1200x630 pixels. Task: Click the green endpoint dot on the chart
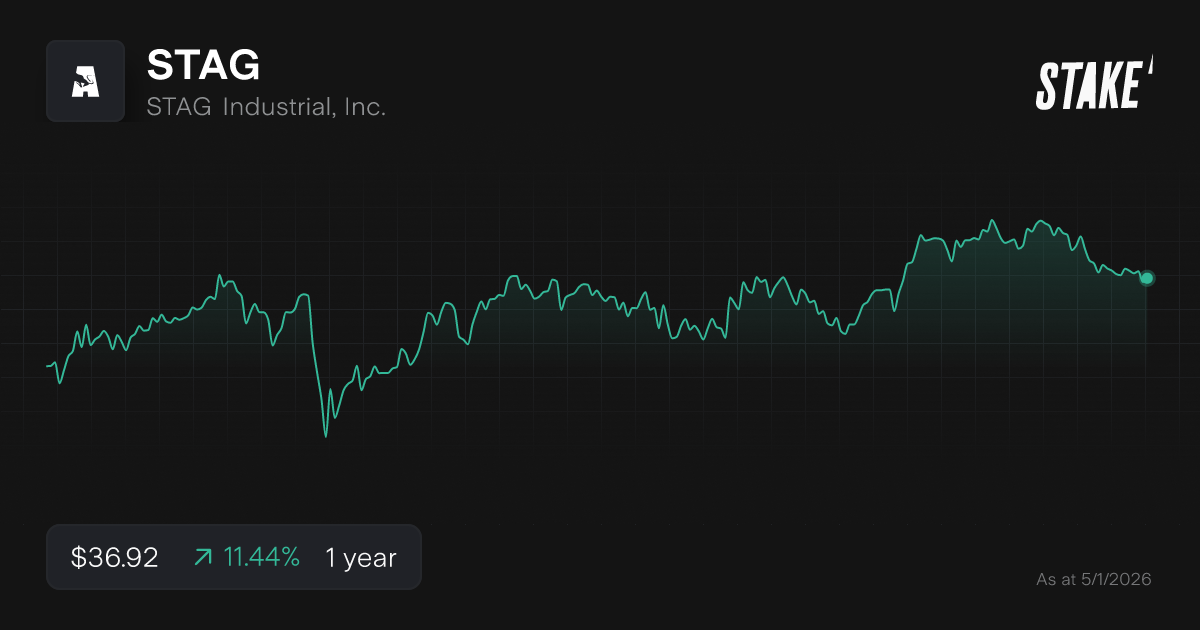[1146, 278]
